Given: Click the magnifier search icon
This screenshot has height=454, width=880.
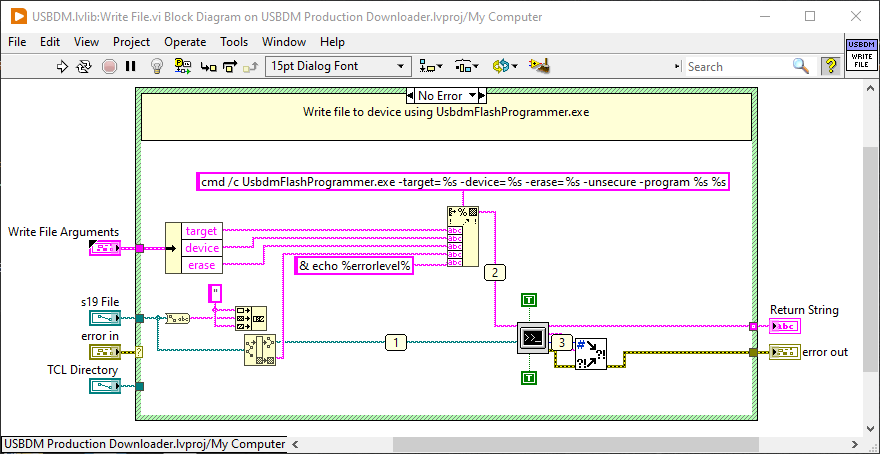Looking at the screenshot, I should [x=801, y=66].
